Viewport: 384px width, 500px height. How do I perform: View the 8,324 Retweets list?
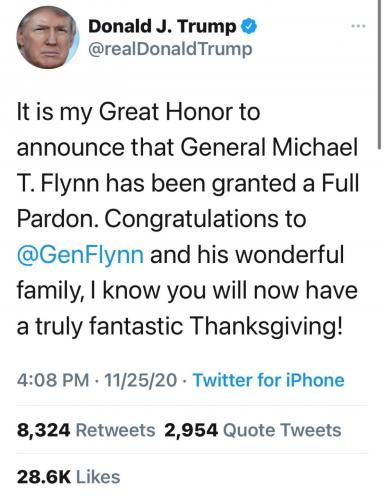(x=86, y=430)
